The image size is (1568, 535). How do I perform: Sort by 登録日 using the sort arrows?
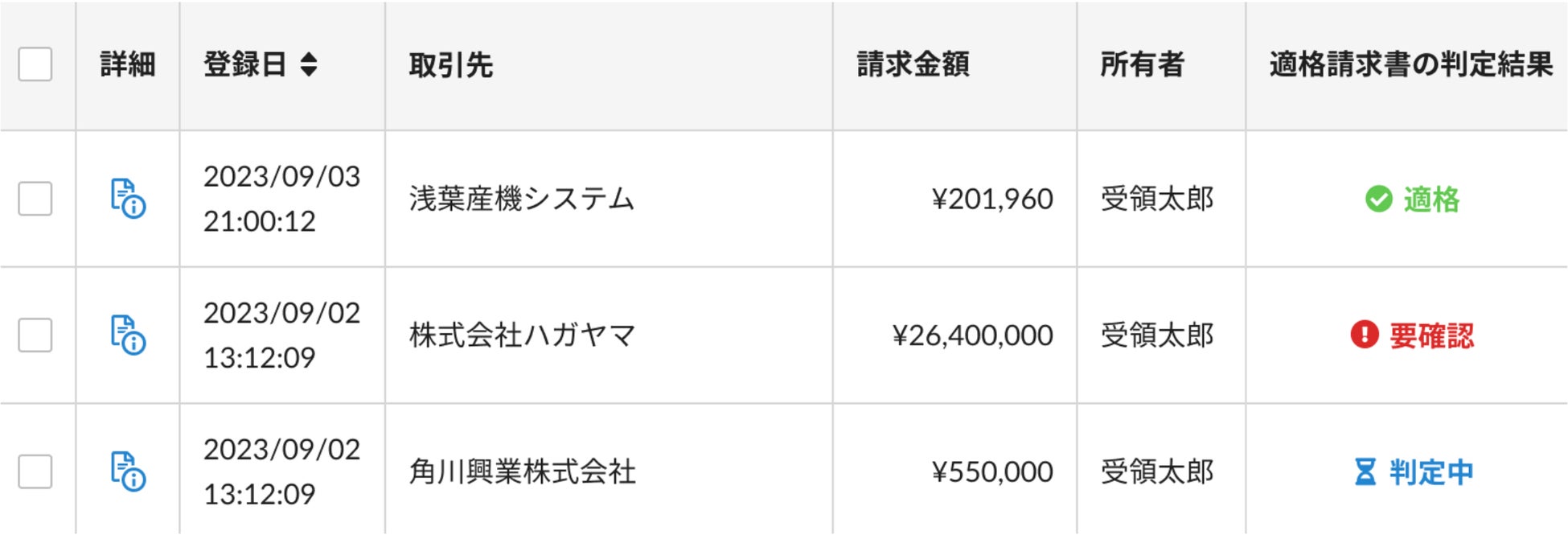(x=309, y=64)
